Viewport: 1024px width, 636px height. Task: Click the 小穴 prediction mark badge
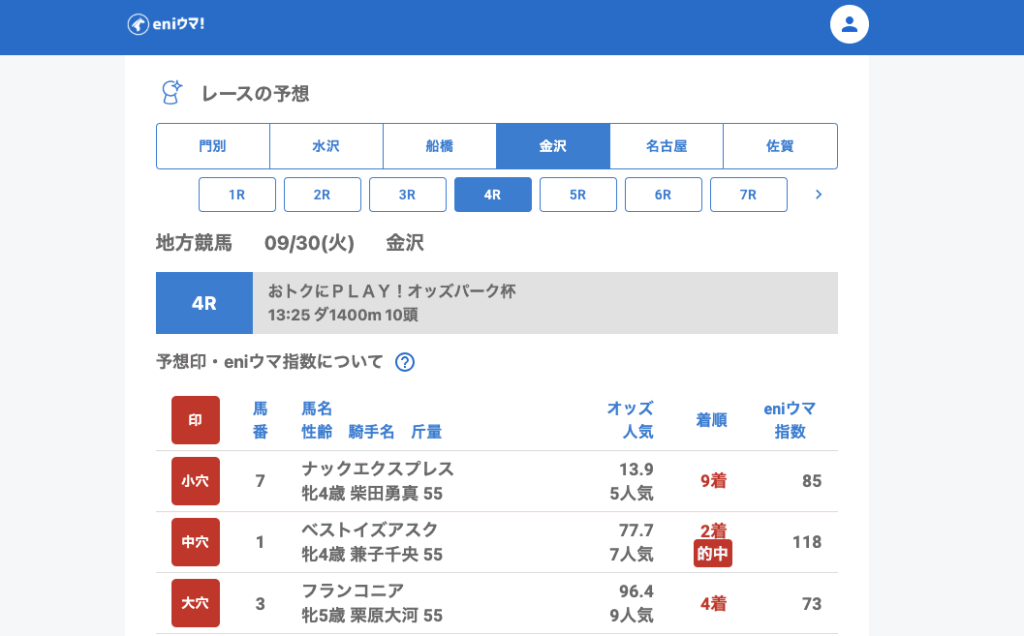coord(195,481)
